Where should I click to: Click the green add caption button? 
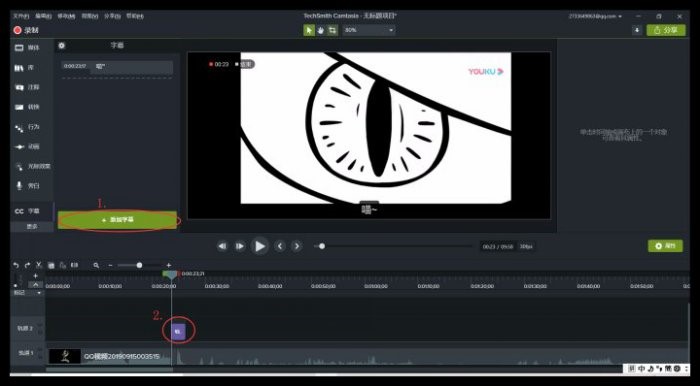(117, 220)
